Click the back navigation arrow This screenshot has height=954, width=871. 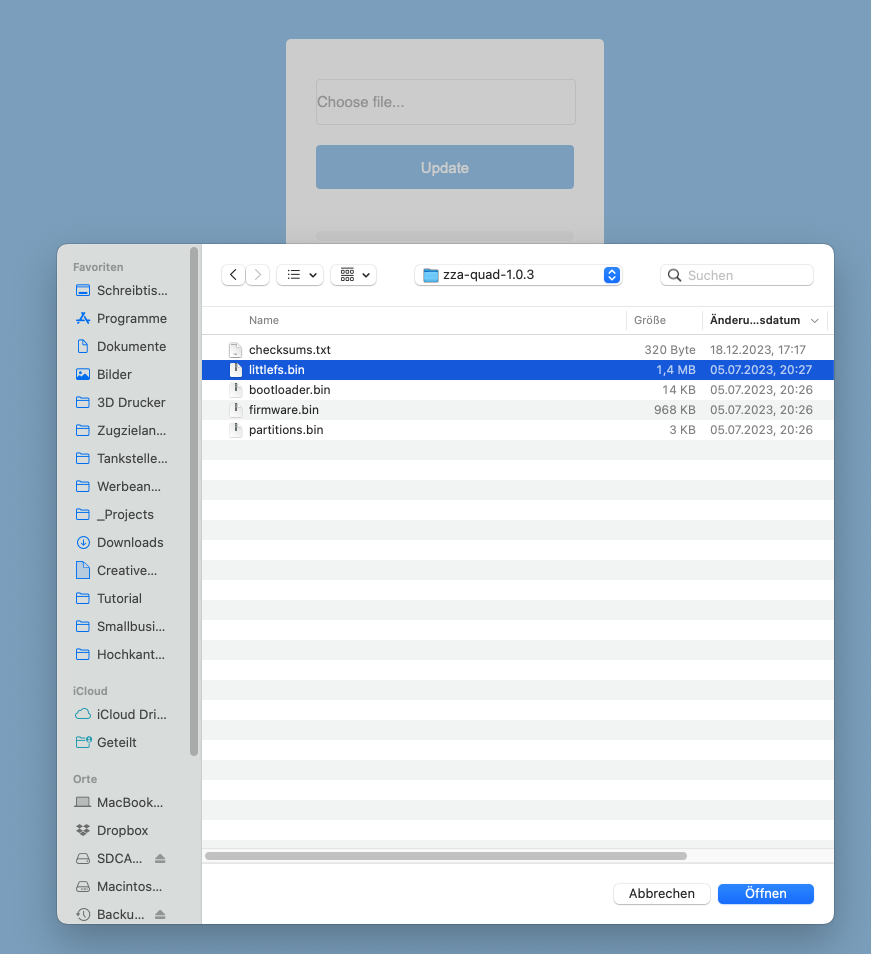tap(234, 275)
